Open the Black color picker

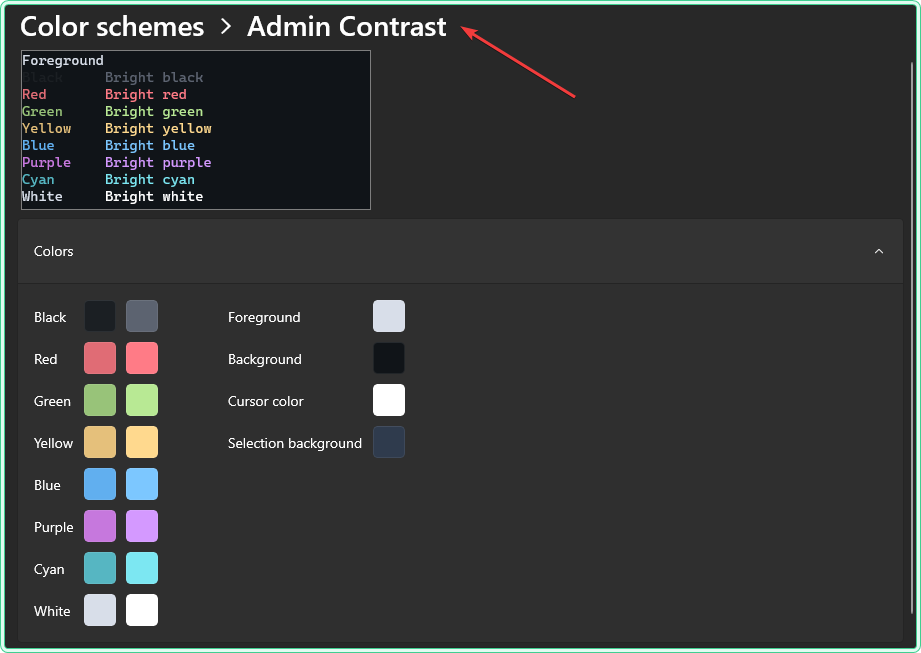(x=99, y=316)
